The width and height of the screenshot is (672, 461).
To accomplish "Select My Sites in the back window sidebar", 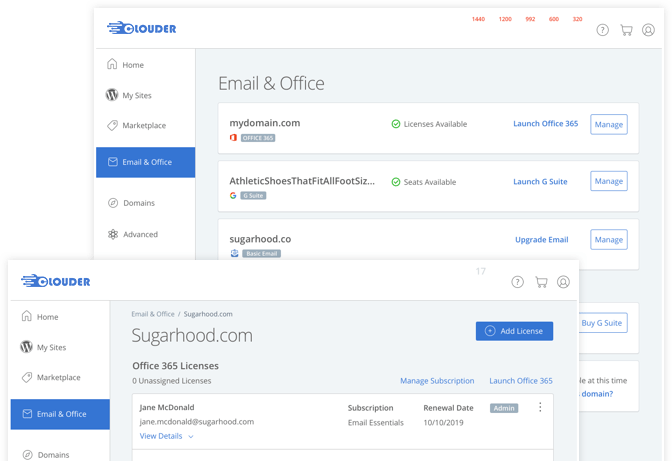I will [x=139, y=95].
